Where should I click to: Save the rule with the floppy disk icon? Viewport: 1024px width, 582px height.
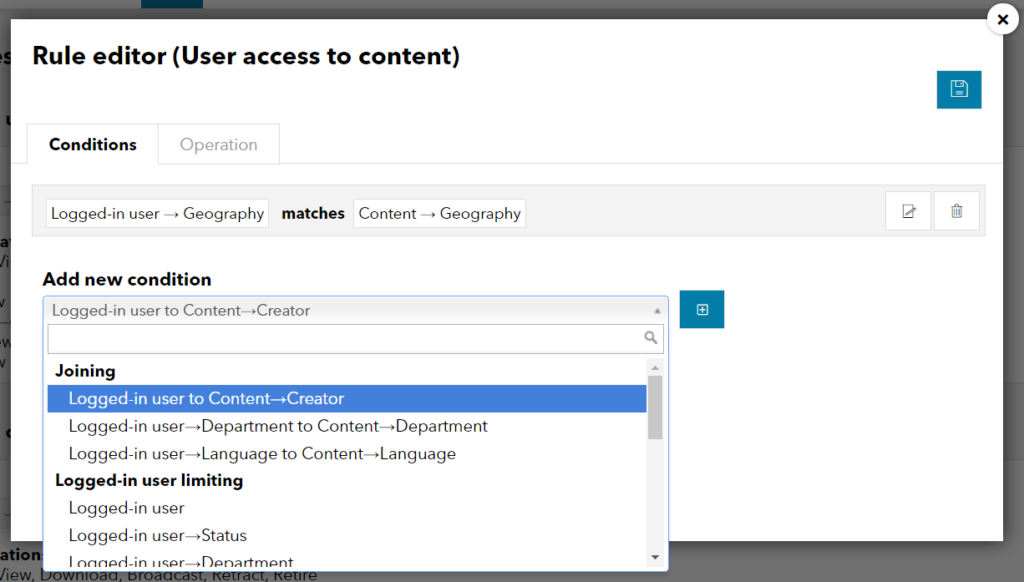[959, 89]
